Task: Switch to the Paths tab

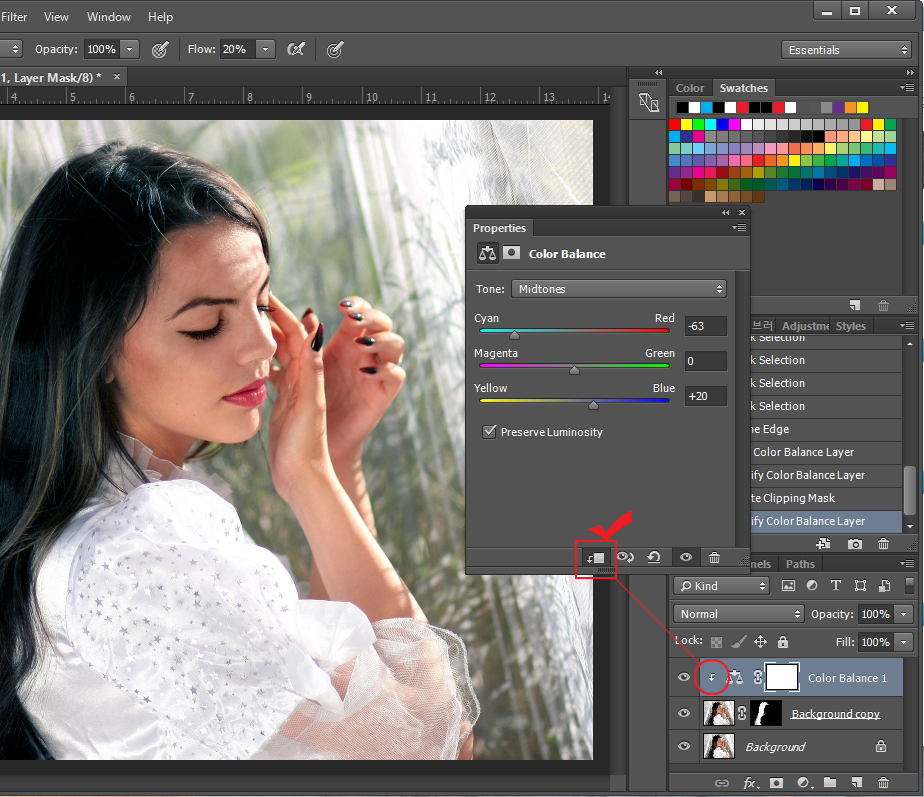Action: tap(800, 564)
